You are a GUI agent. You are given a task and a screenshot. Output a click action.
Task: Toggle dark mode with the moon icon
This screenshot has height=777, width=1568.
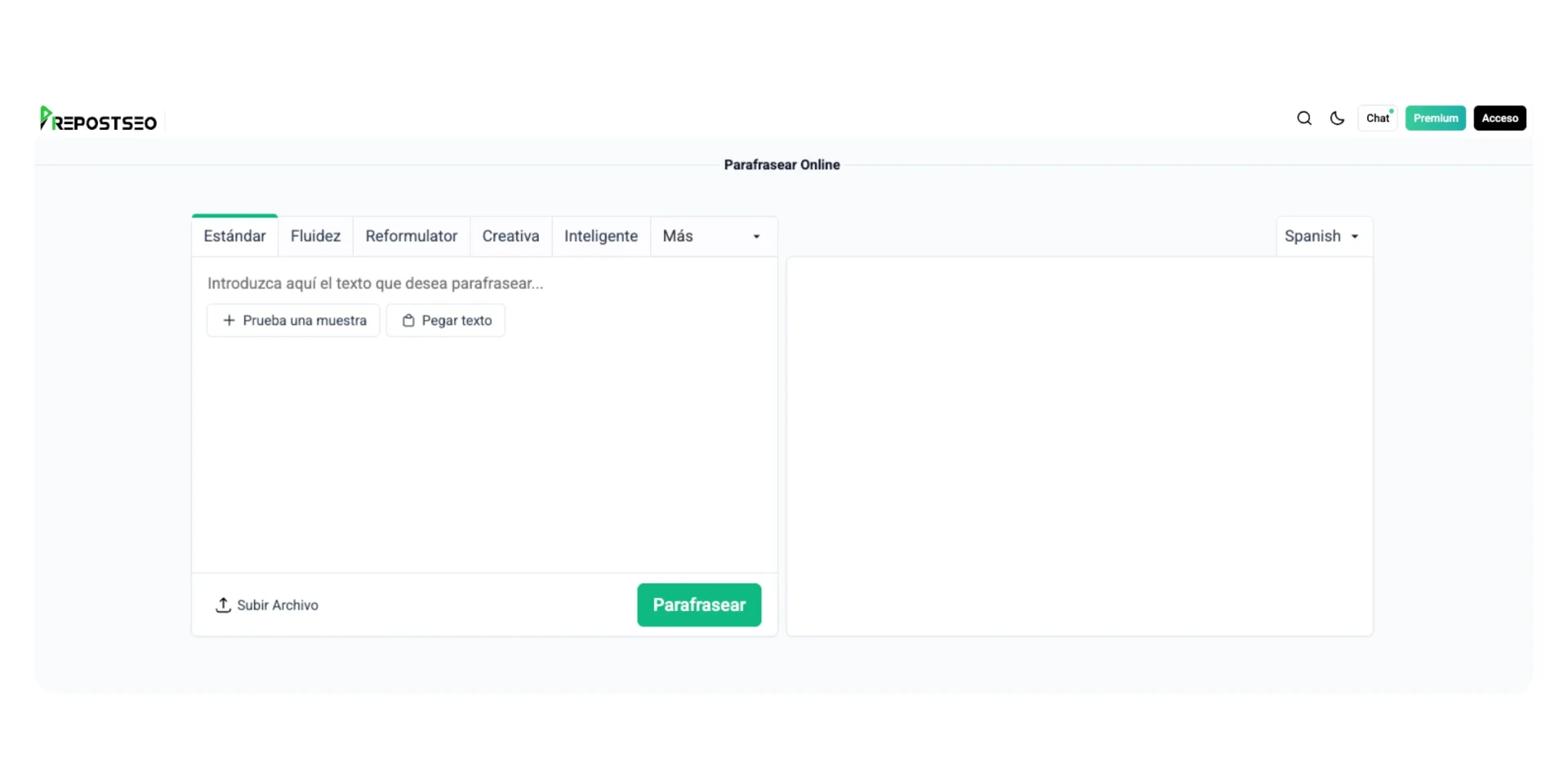(x=1337, y=118)
